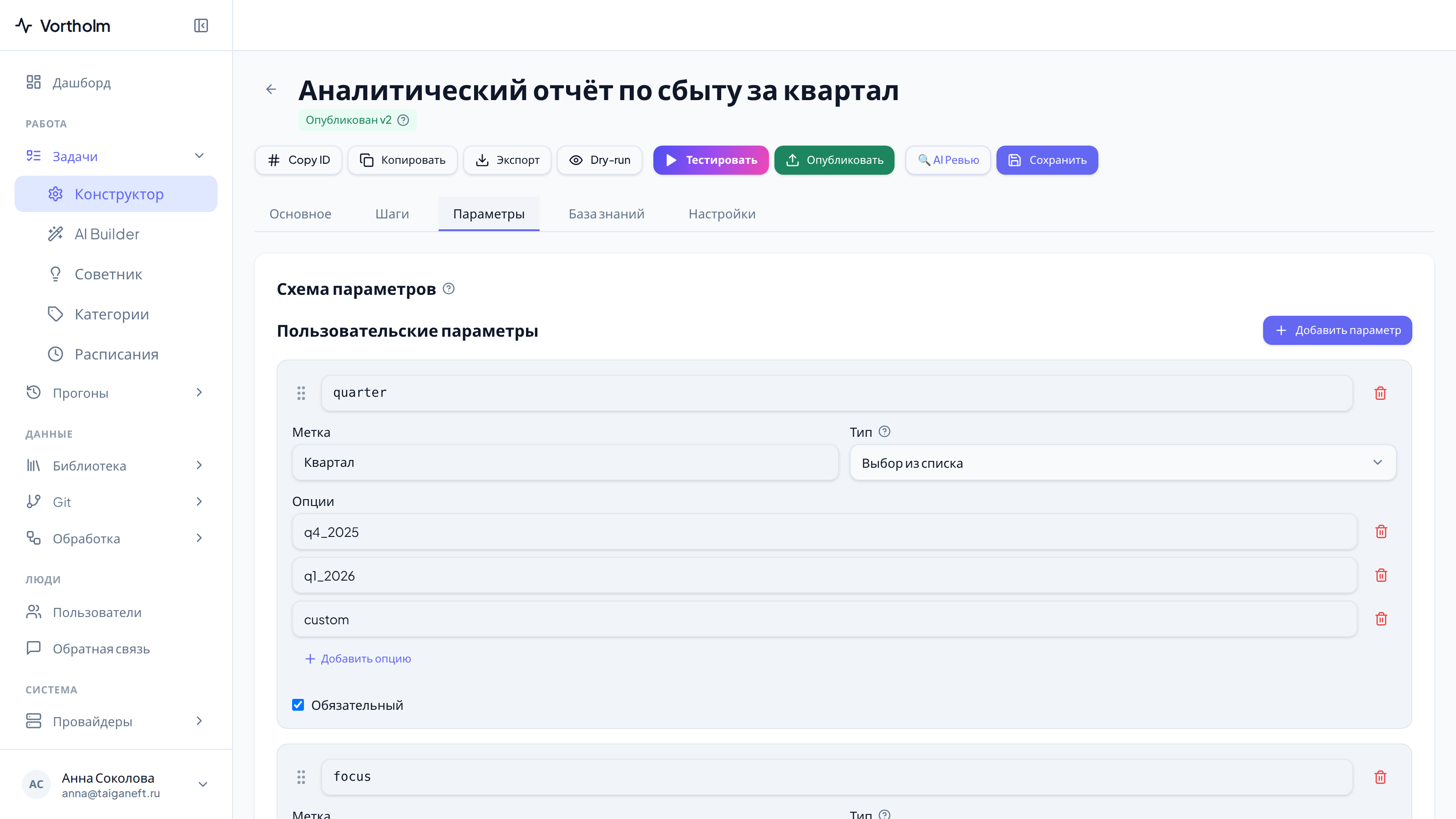Open Дашборд from the sidebar

tap(116, 82)
